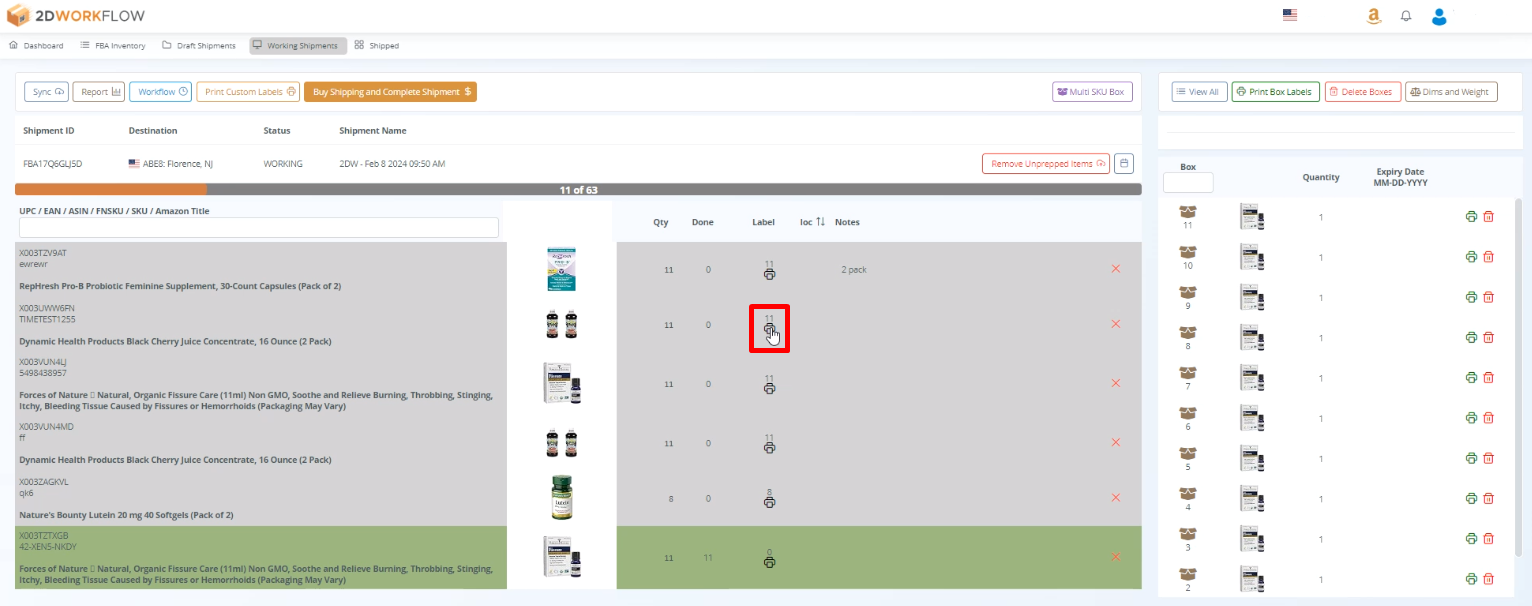Click the calendar icon beside Remove Unprepped Items
Image resolution: width=1532 pixels, height=606 pixels.
[1123, 162]
